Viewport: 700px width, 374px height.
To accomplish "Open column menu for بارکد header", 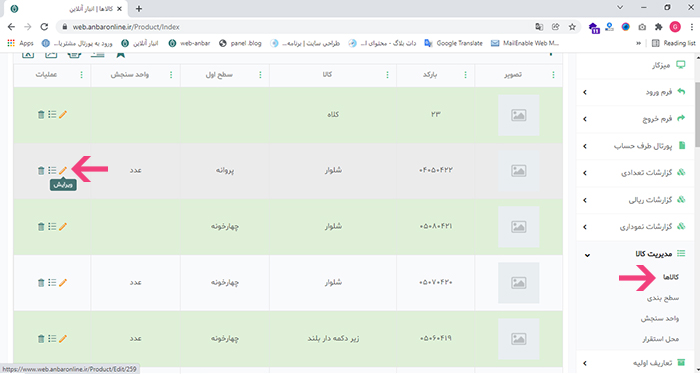I will 466,75.
